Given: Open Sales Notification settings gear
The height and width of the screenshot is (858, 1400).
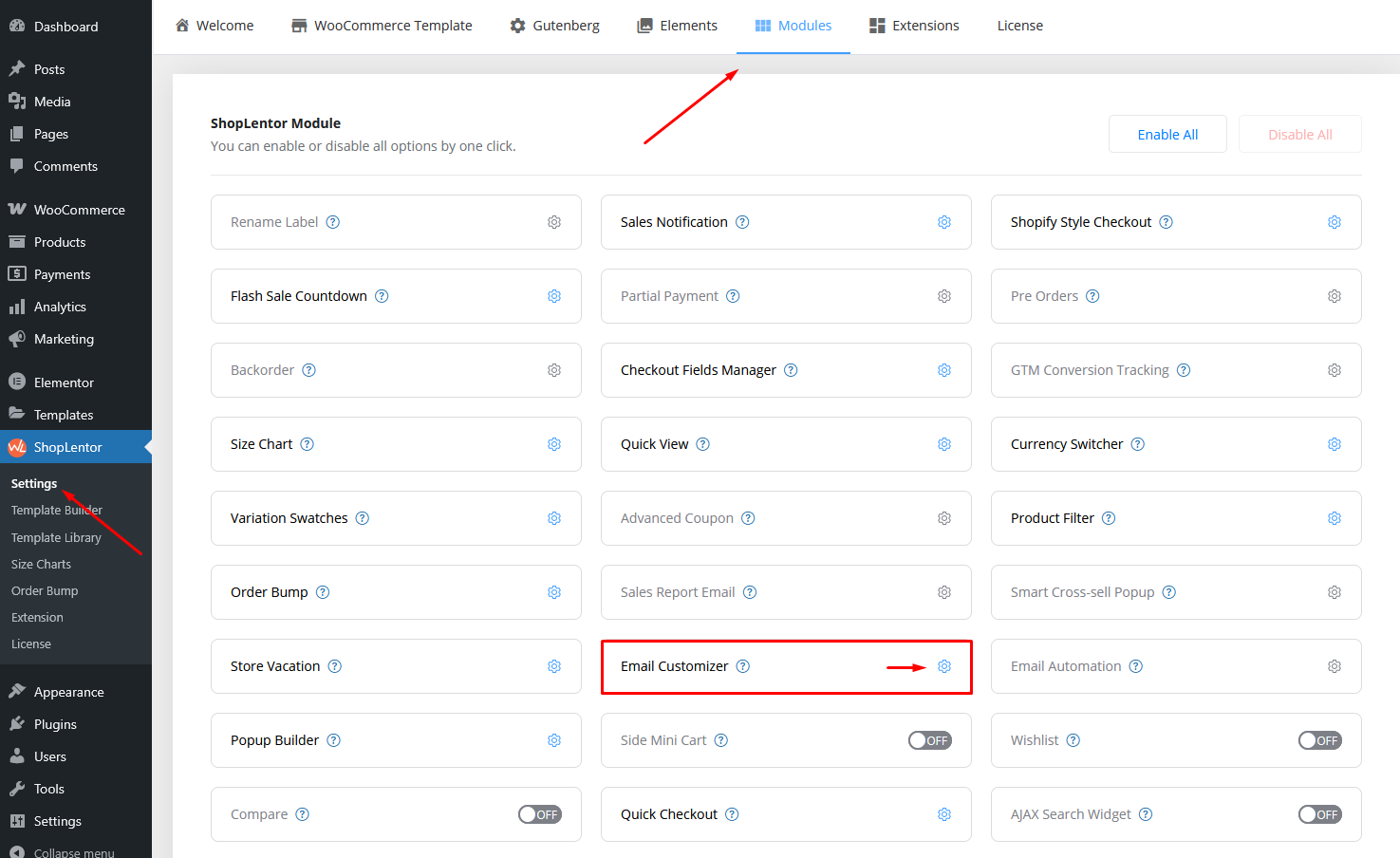Looking at the screenshot, I should (x=943, y=222).
